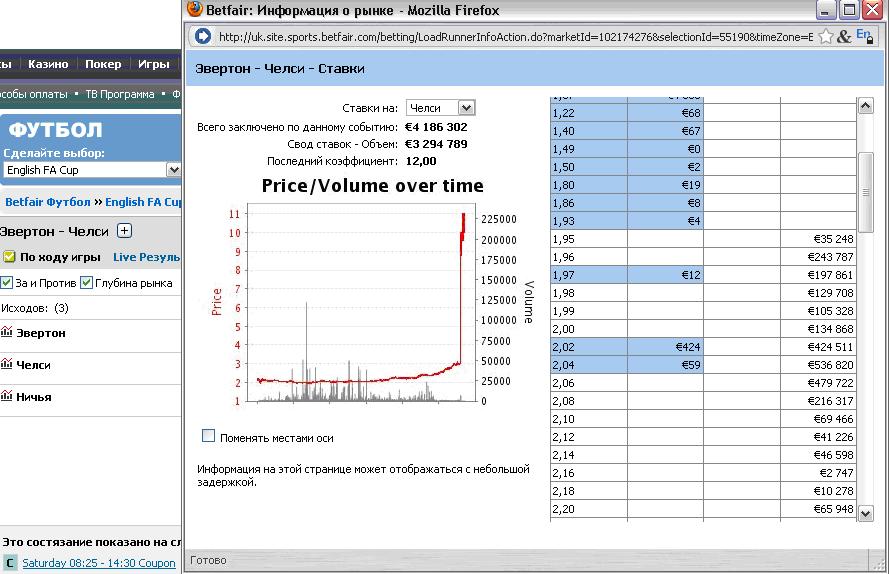Open the Live Результаты link
This screenshot has height=574, width=889.
point(147,257)
